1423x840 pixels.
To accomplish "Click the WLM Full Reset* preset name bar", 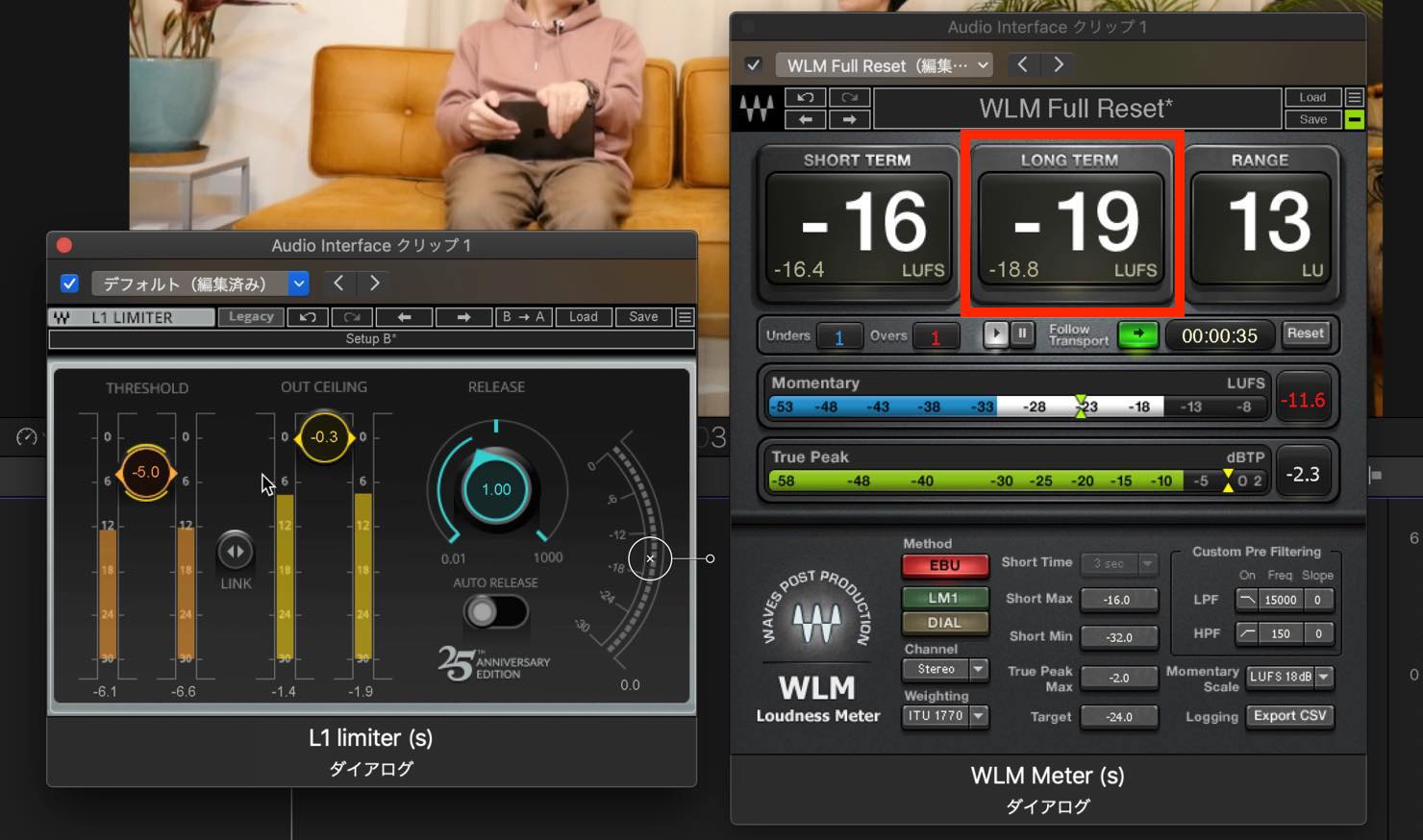I will 1077,109.
